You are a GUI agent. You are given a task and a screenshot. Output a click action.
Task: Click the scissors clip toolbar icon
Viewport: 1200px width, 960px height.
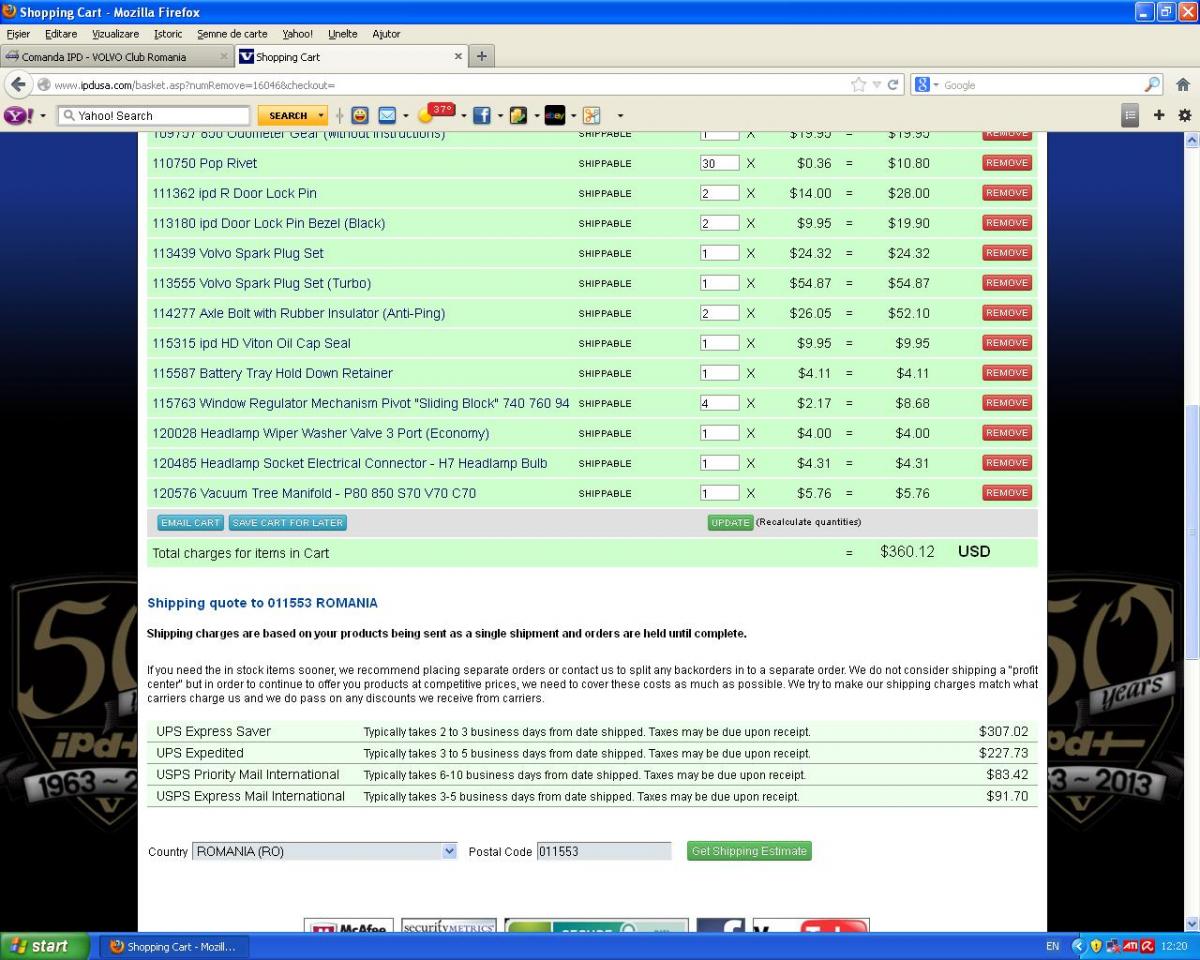(592, 115)
